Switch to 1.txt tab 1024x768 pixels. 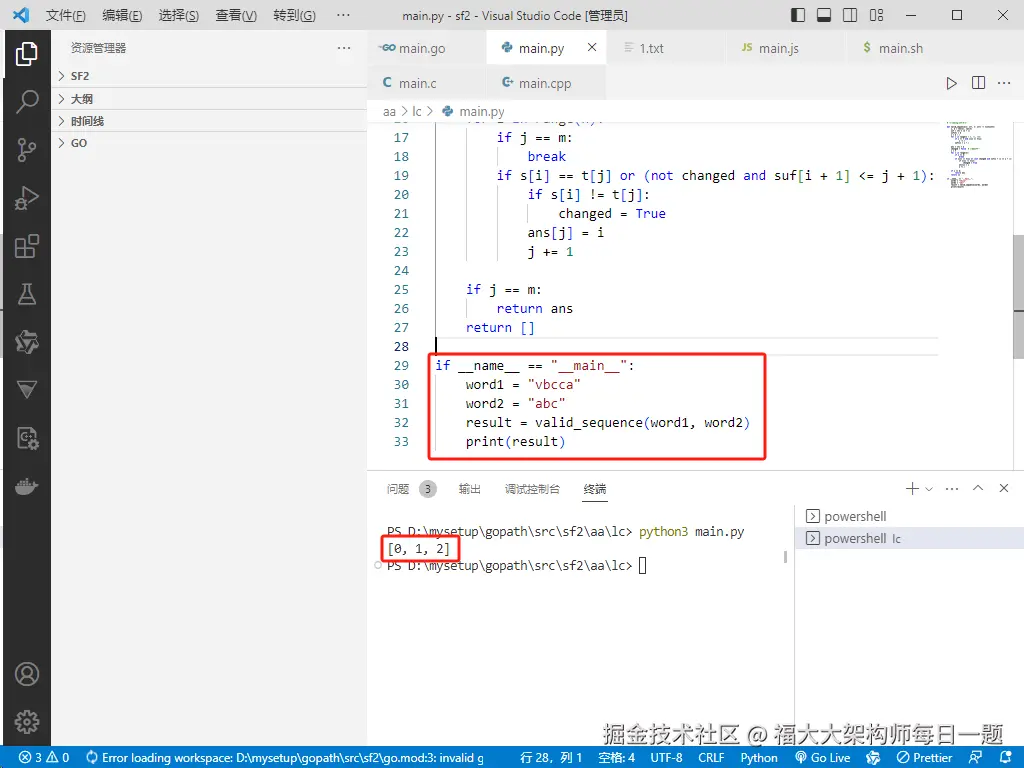(x=666, y=48)
